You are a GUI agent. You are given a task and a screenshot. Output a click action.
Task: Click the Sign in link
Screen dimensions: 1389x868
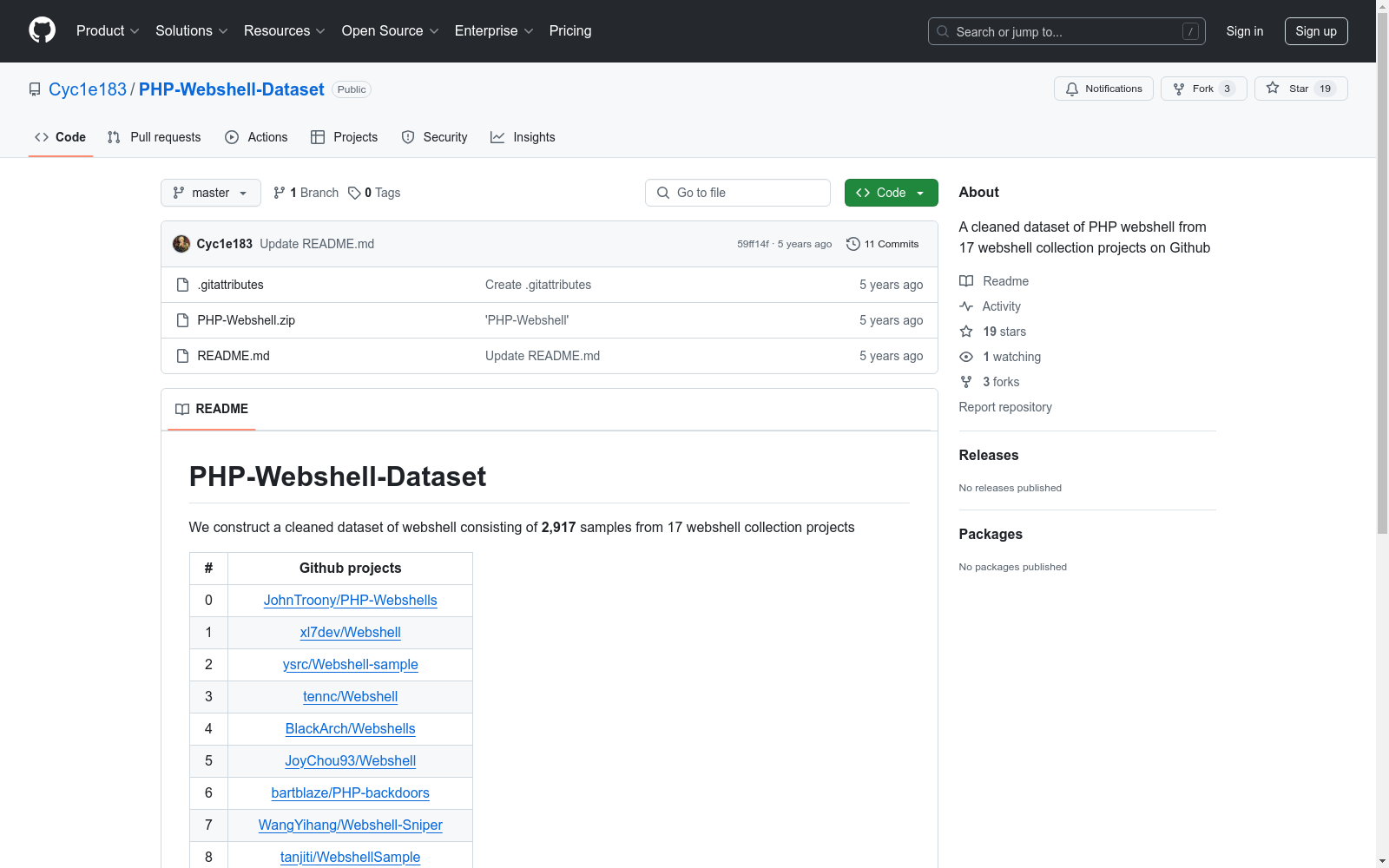tap(1245, 31)
